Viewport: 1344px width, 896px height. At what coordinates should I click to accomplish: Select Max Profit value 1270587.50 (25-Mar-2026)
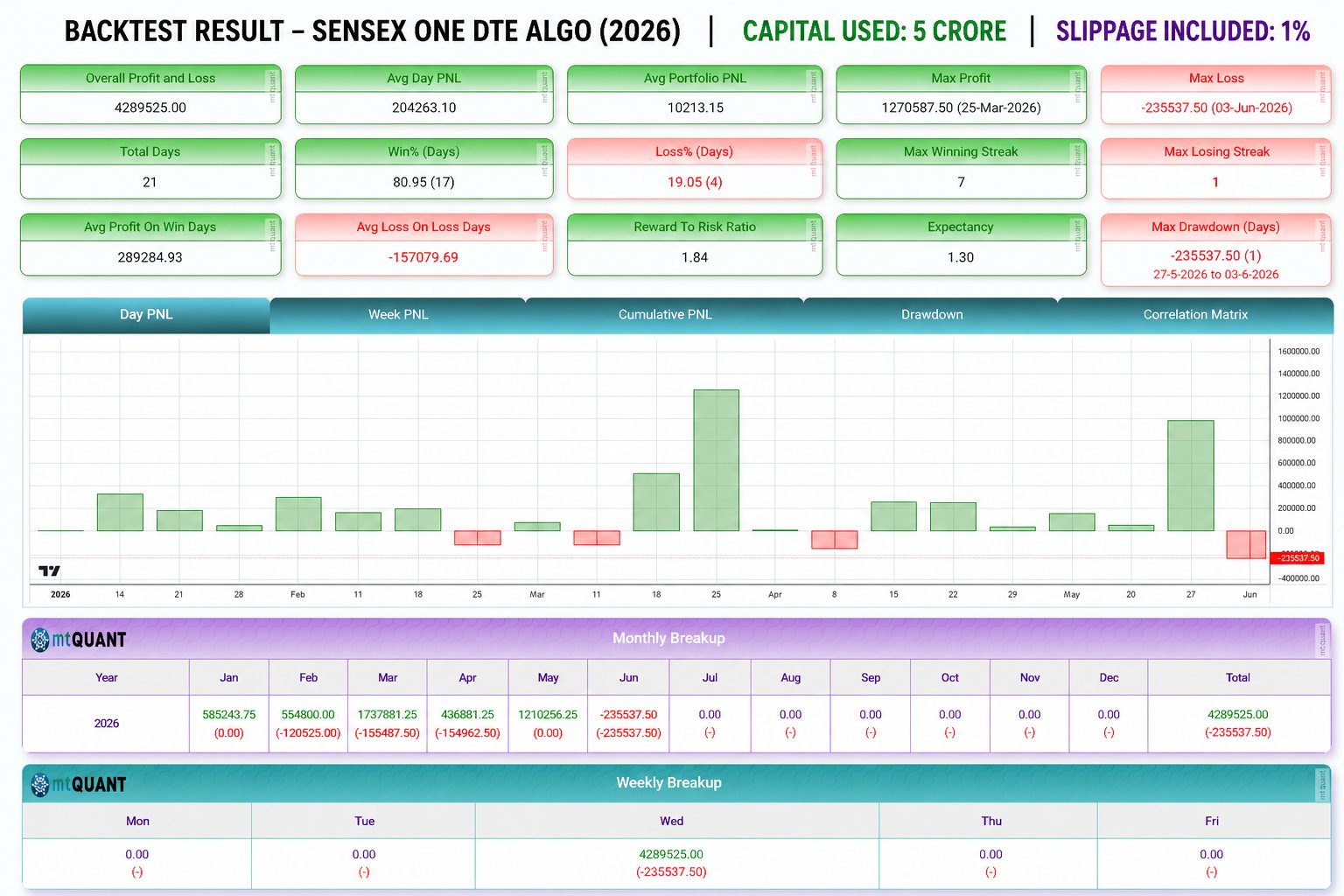point(961,108)
